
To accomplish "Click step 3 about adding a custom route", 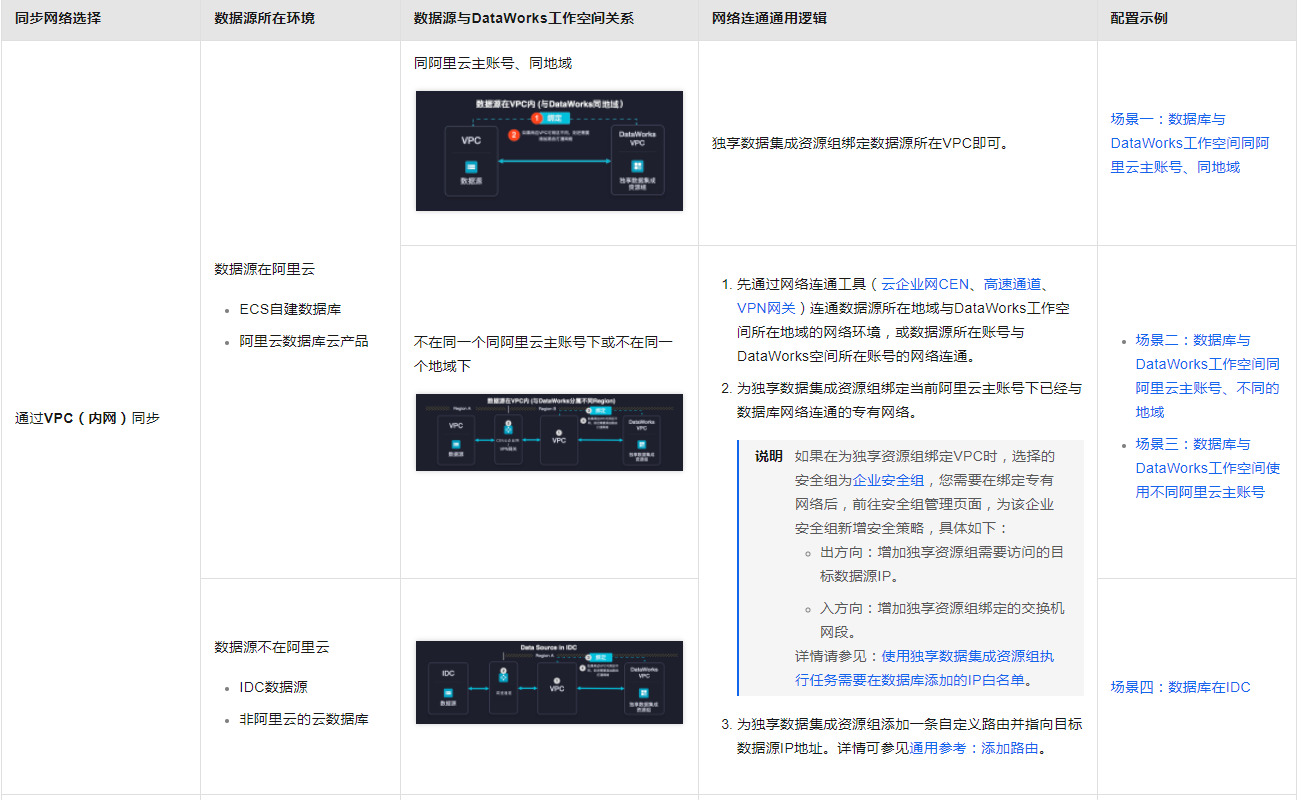I will point(909,736).
